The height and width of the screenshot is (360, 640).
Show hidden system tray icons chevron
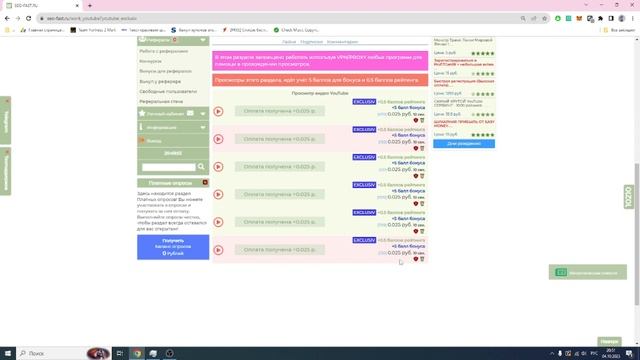(x=552, y=353)
